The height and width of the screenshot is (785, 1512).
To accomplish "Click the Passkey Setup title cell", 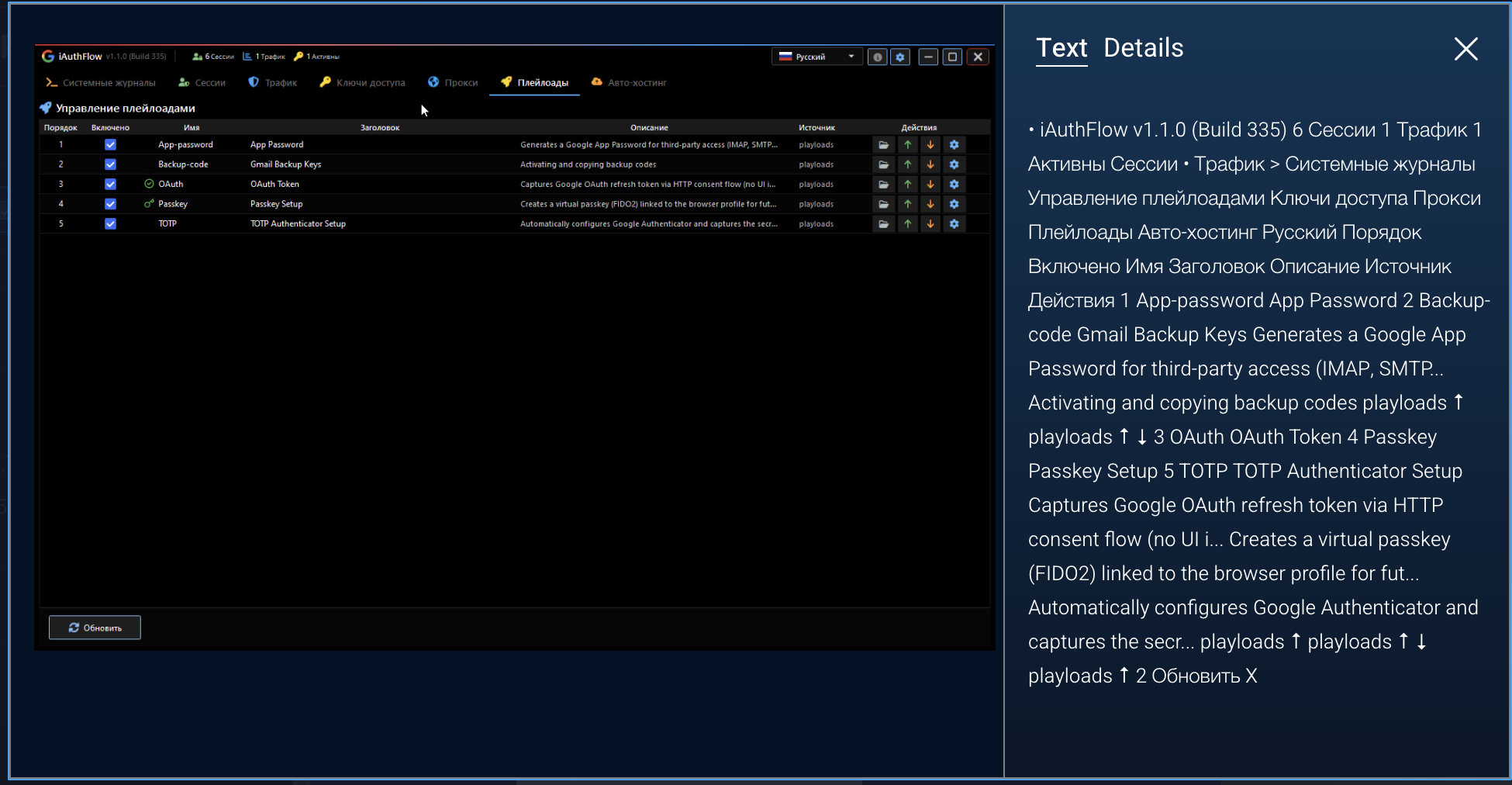I will pos(276,204).
